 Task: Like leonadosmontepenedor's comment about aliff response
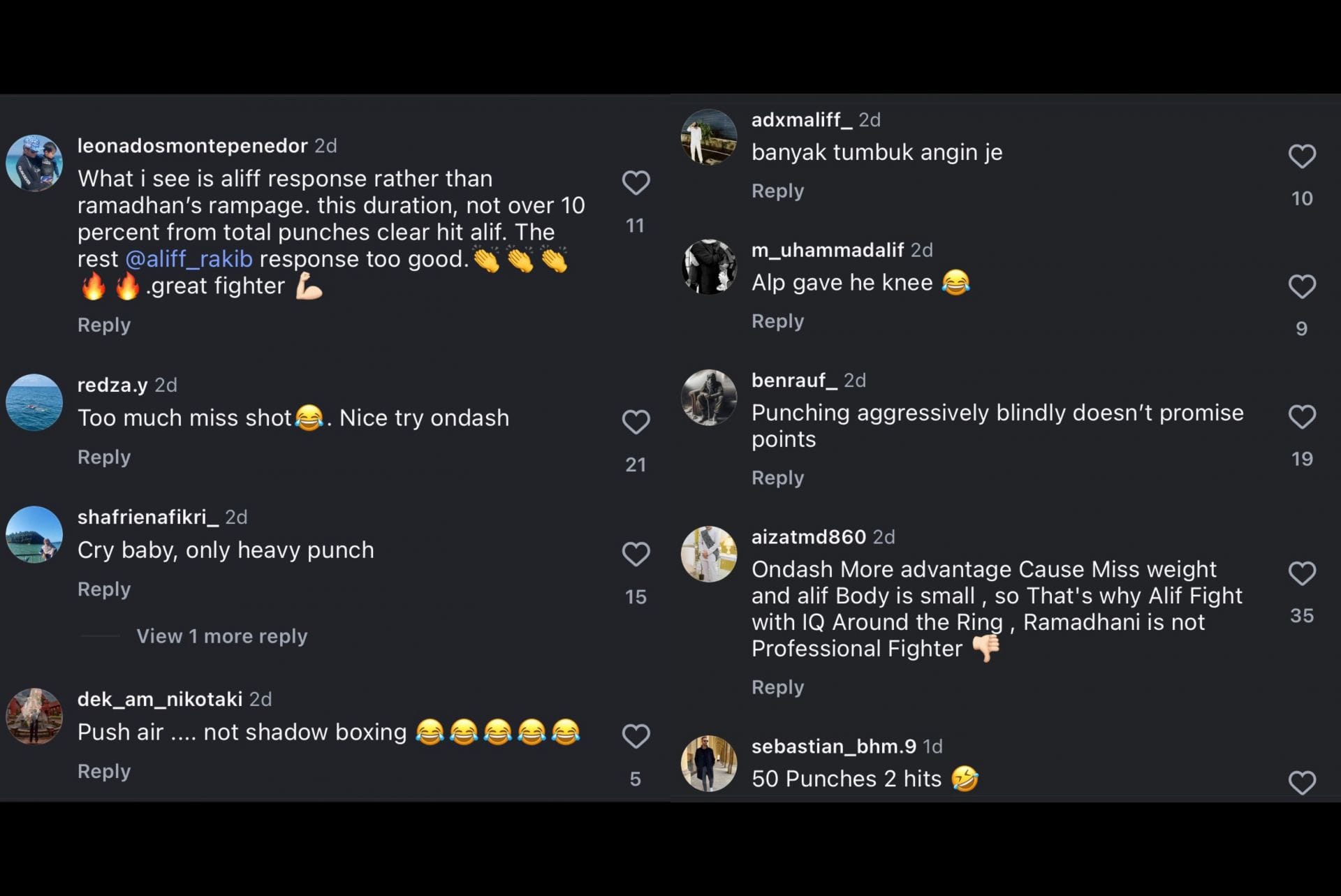click(635, 182)
